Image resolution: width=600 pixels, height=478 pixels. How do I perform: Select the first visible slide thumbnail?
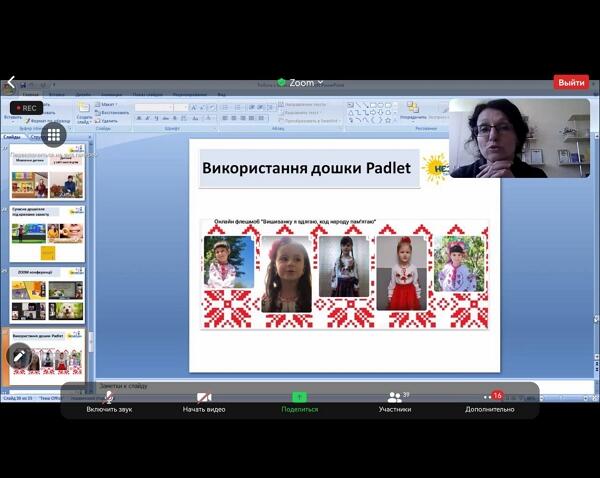point(47,171)
